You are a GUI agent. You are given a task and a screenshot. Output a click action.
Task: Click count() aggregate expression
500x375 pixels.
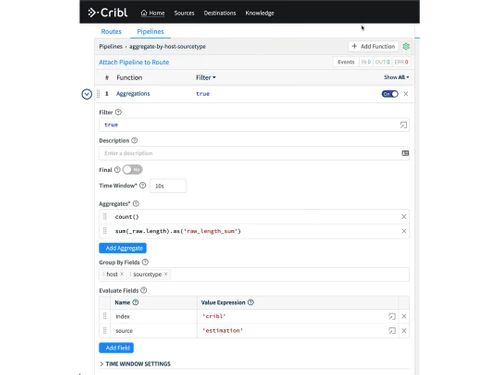coord(127,217)
